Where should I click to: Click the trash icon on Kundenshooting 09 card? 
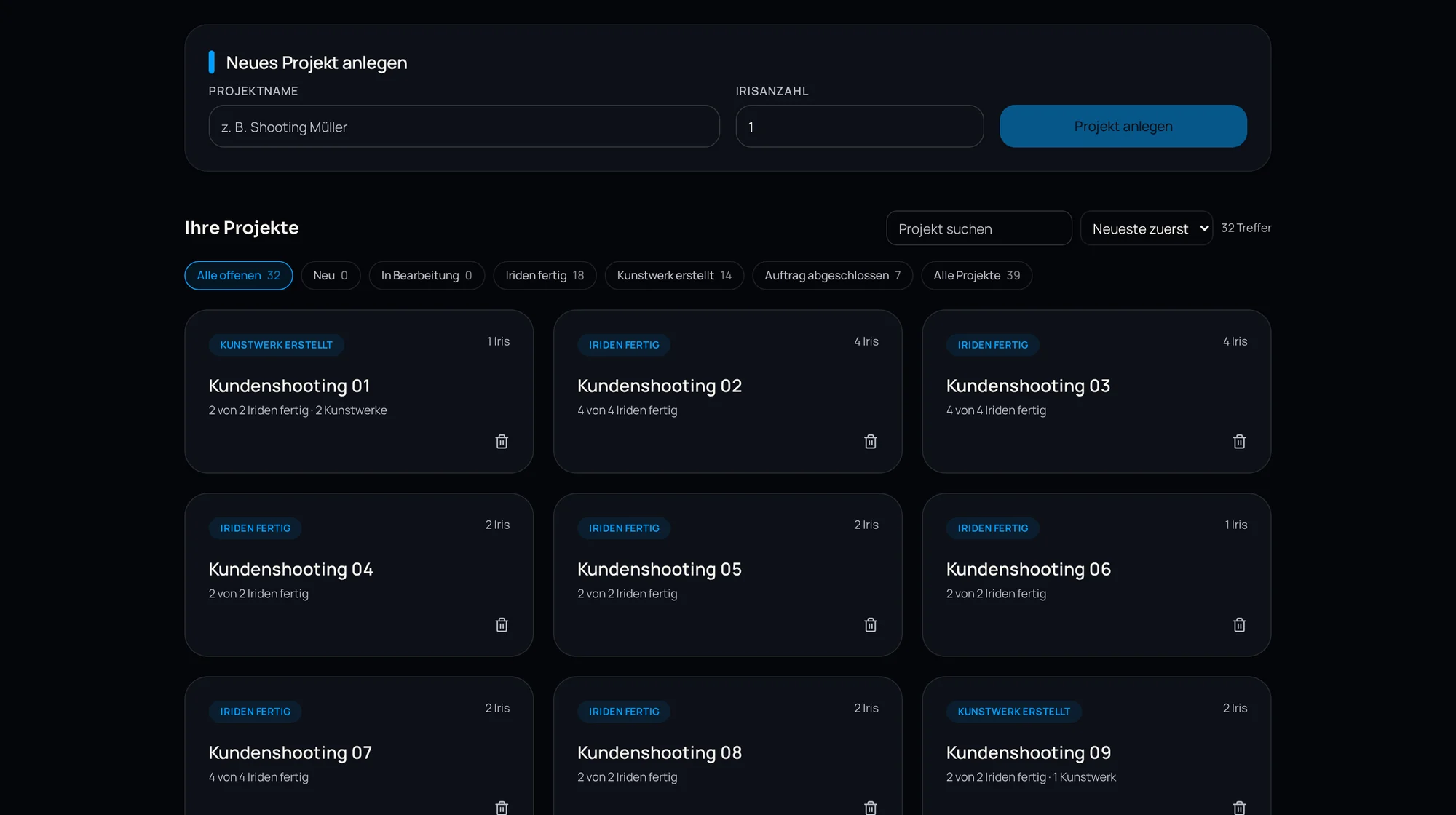[x=1239, y=807]
